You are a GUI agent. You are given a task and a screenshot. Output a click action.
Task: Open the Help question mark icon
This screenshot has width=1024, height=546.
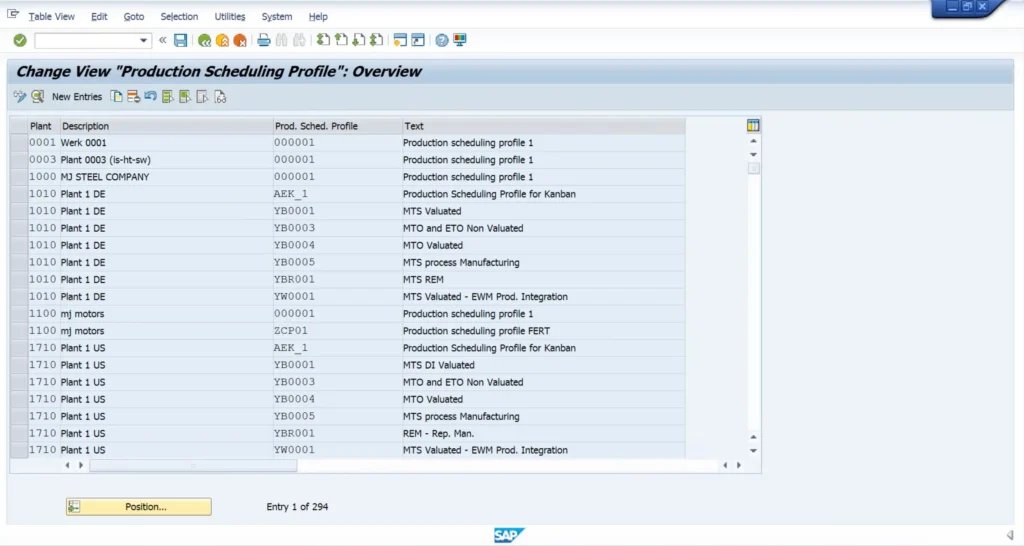(441, 40)
